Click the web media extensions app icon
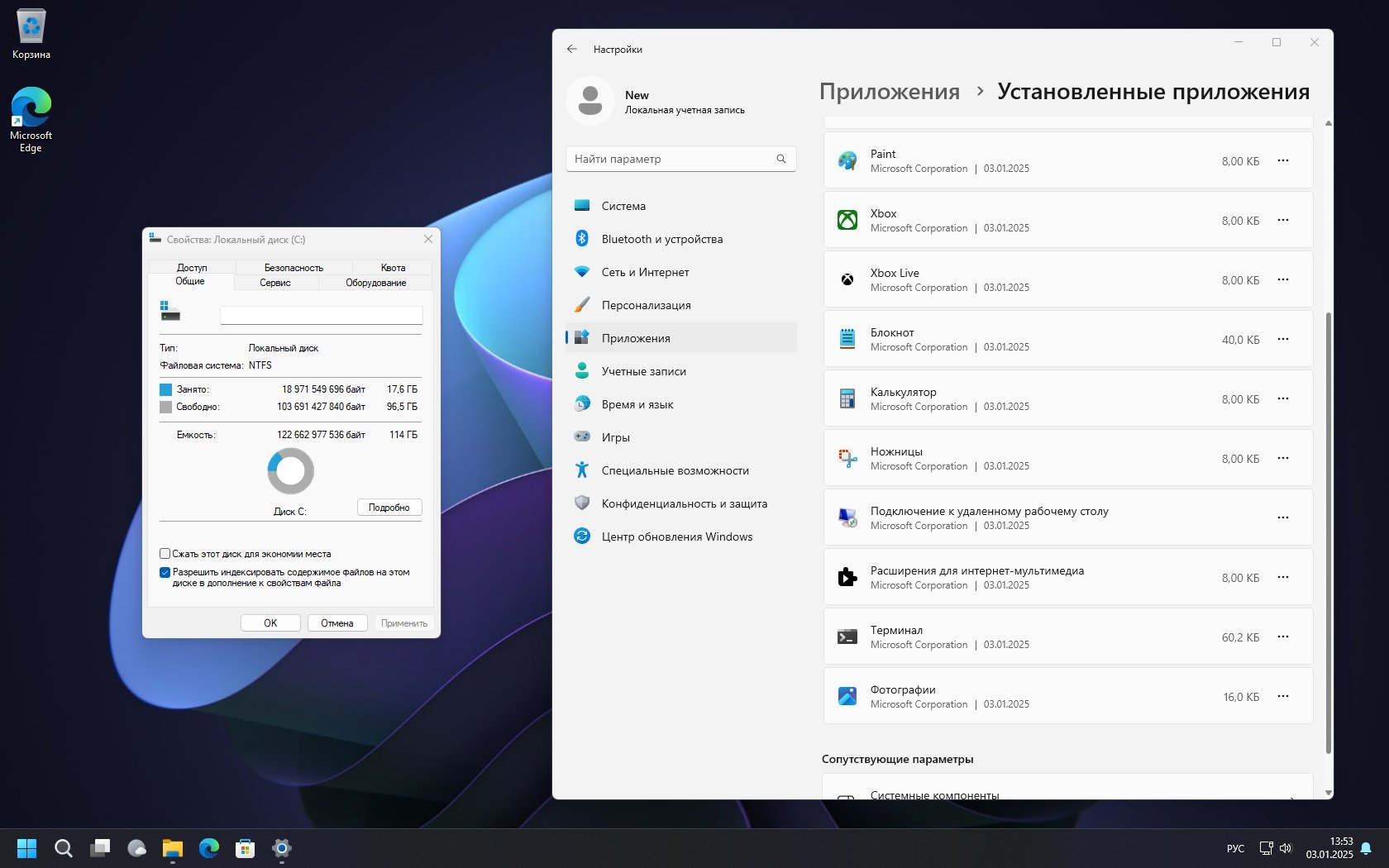 click(x=847, y=578)
